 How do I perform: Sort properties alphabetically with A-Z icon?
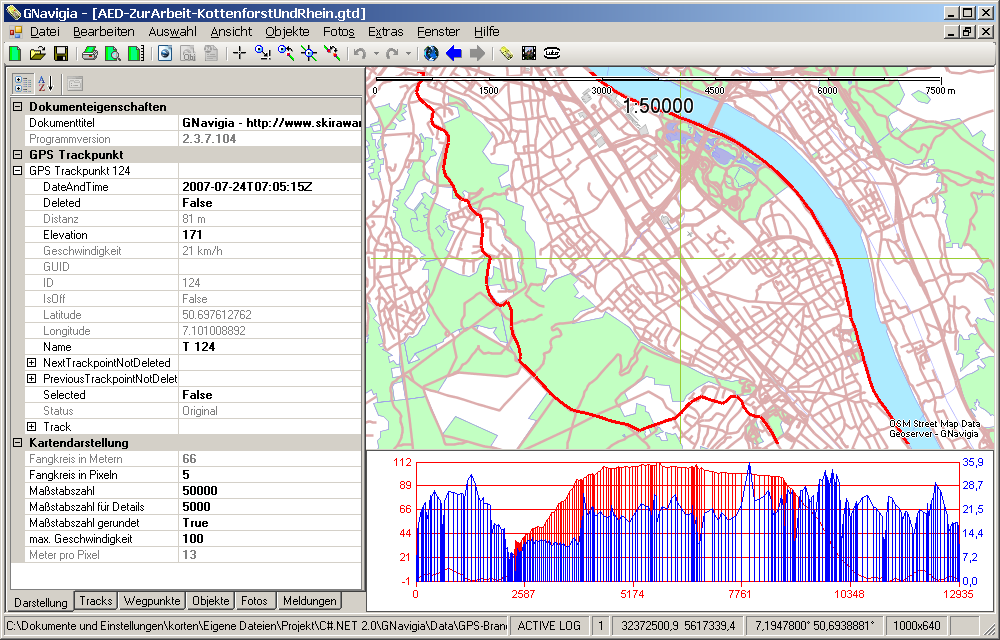click(46, 84)
